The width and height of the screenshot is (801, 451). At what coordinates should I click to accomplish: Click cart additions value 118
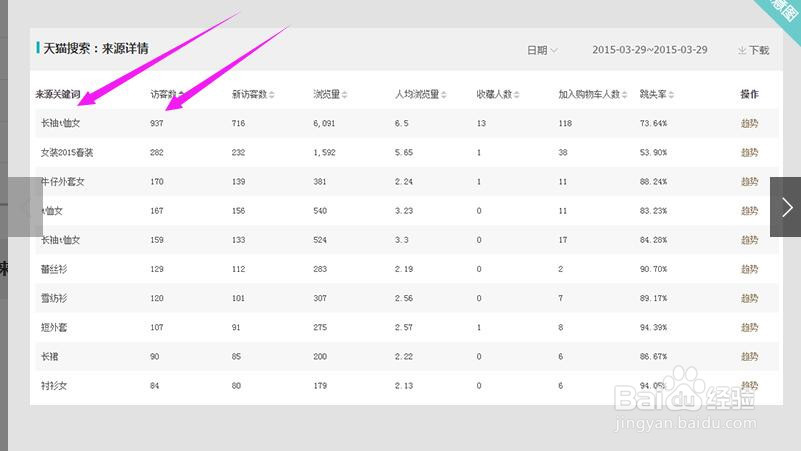pyautogui.click(x=565, y=123)
